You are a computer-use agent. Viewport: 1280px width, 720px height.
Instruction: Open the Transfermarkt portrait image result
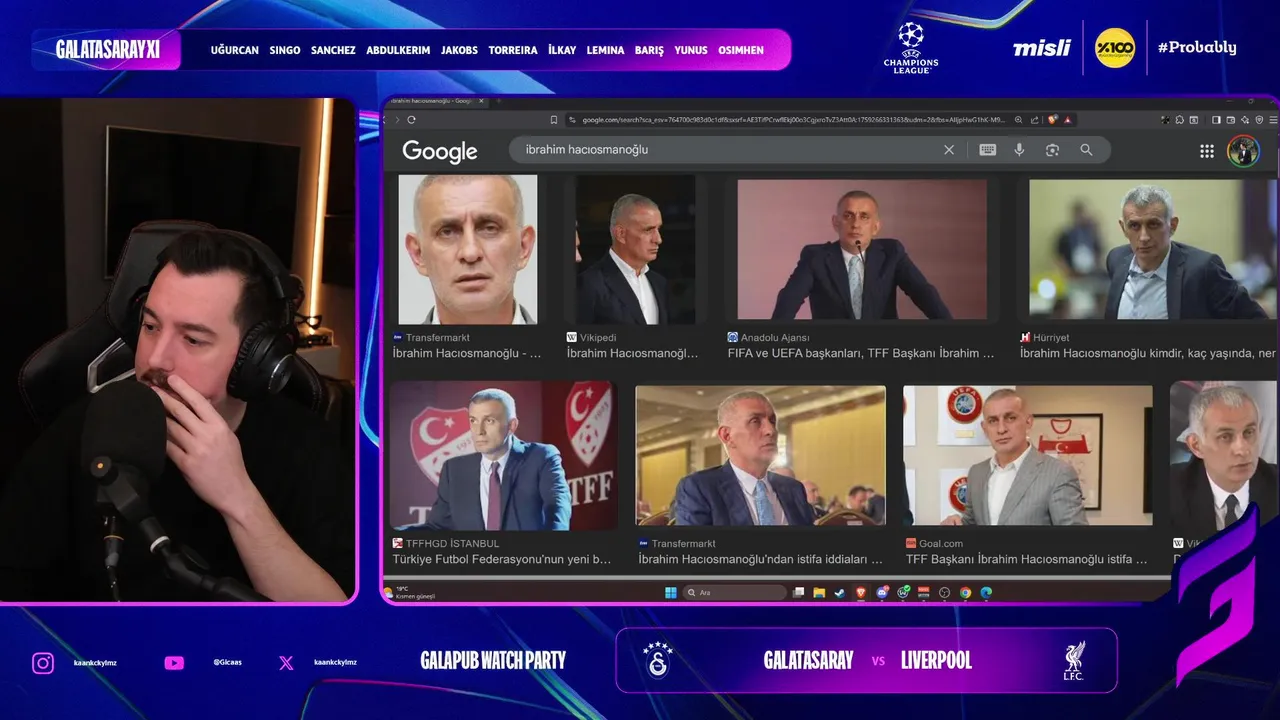tap(468, 249)
